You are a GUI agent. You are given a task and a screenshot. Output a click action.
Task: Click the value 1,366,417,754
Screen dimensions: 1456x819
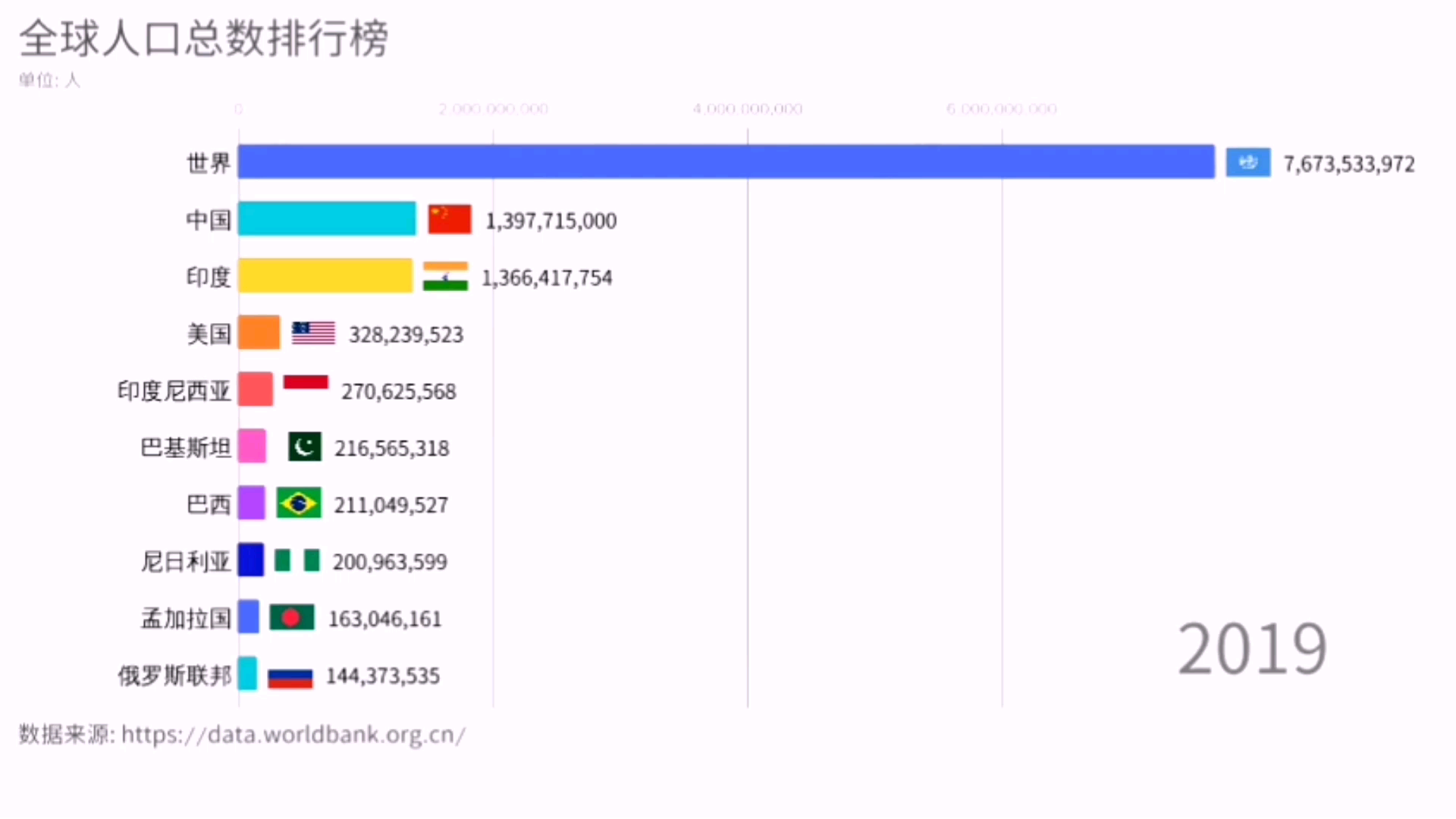[547, 278]
